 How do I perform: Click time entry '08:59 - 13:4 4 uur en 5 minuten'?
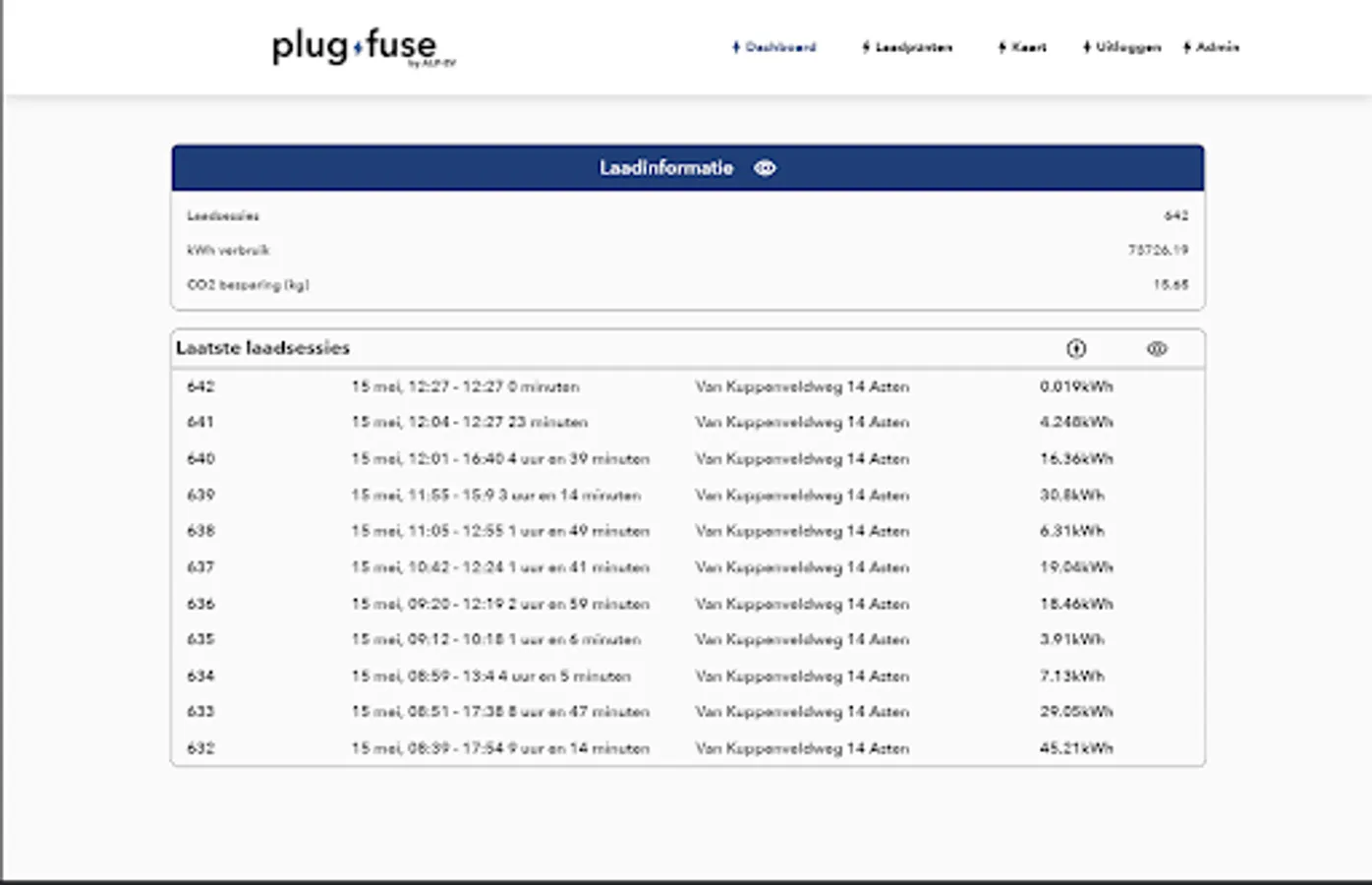coord(491,676)
